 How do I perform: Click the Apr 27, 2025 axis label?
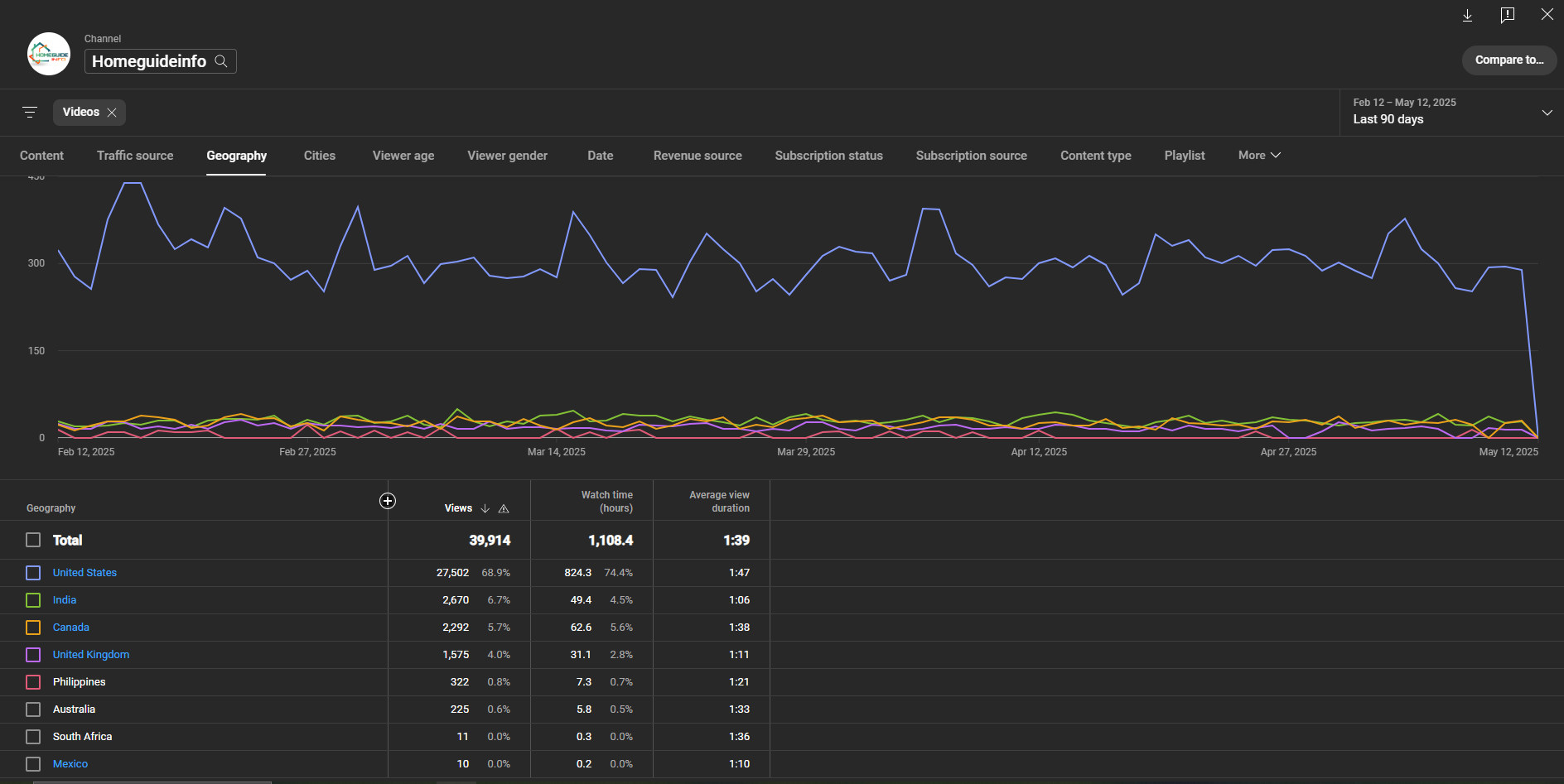click(1288, 452)
